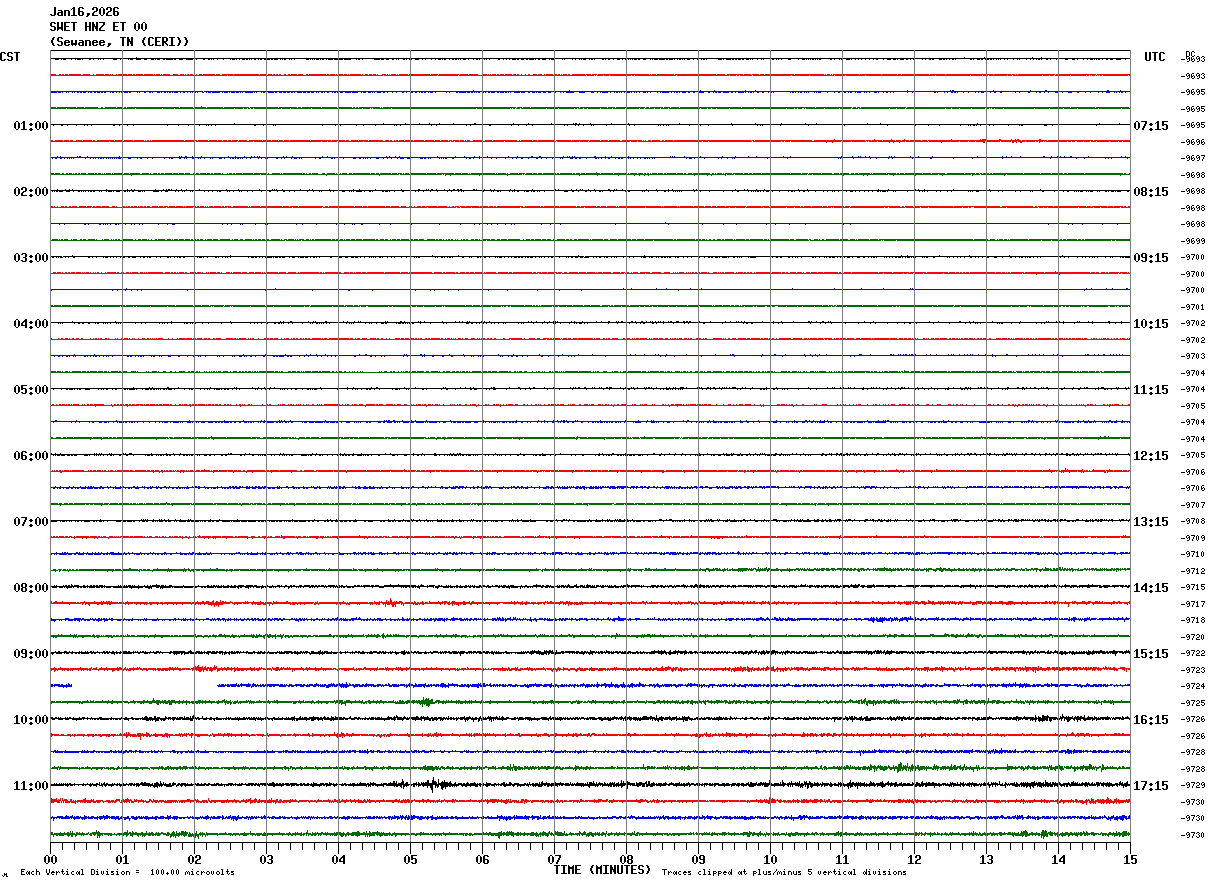The height and width of the screenshot is (886, 1210).
Task: Click the Each Vertical Division scale note
Action: click(127, 873)
